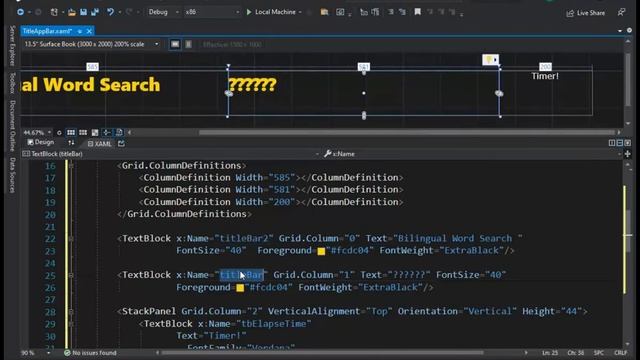Select the ?????? TextBlock in the designer

(252, 85)
